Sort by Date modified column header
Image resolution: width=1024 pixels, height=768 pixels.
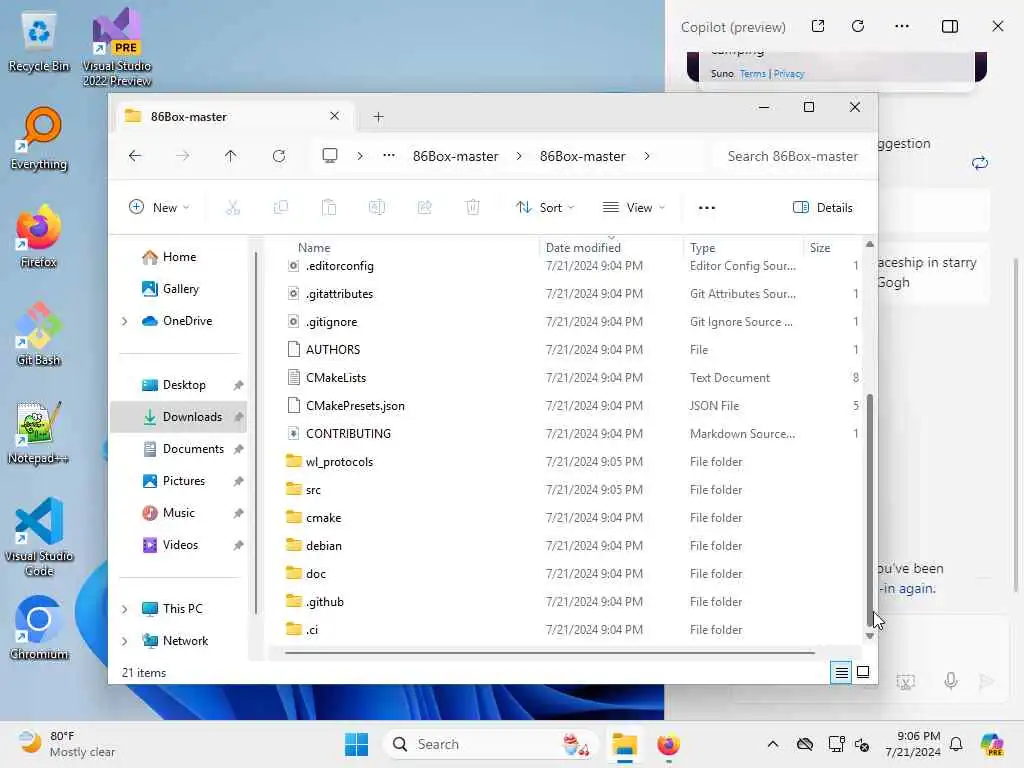click(x=583, y=248)
